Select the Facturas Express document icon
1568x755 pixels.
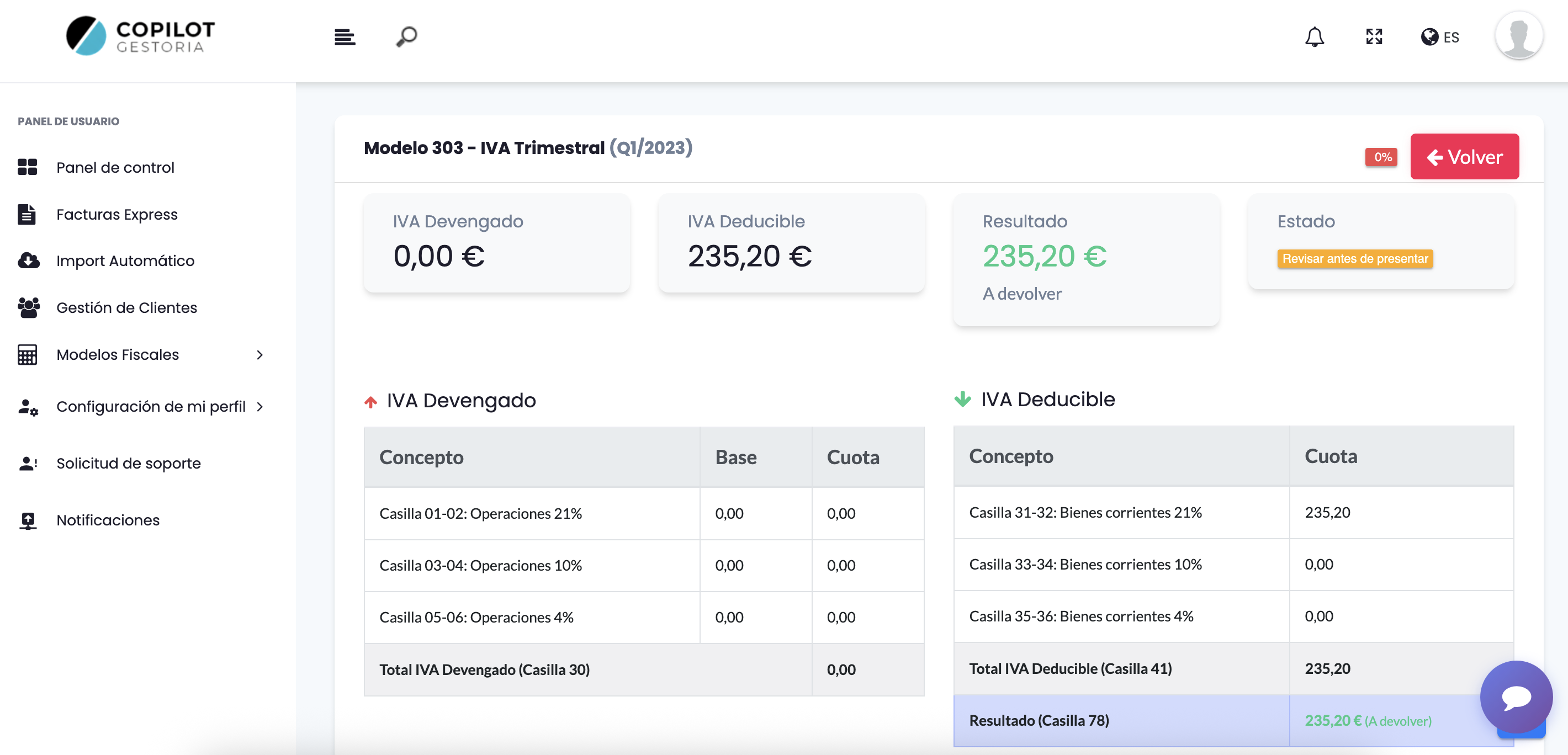click(27, 214)
